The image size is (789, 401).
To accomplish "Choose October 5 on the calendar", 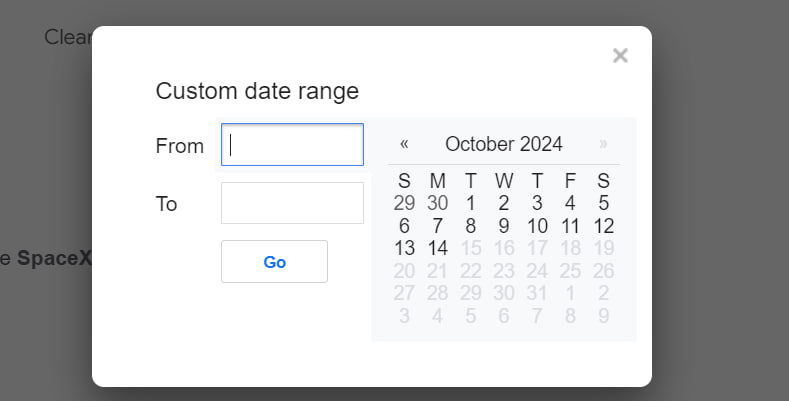I will click(x=604, y=203).
